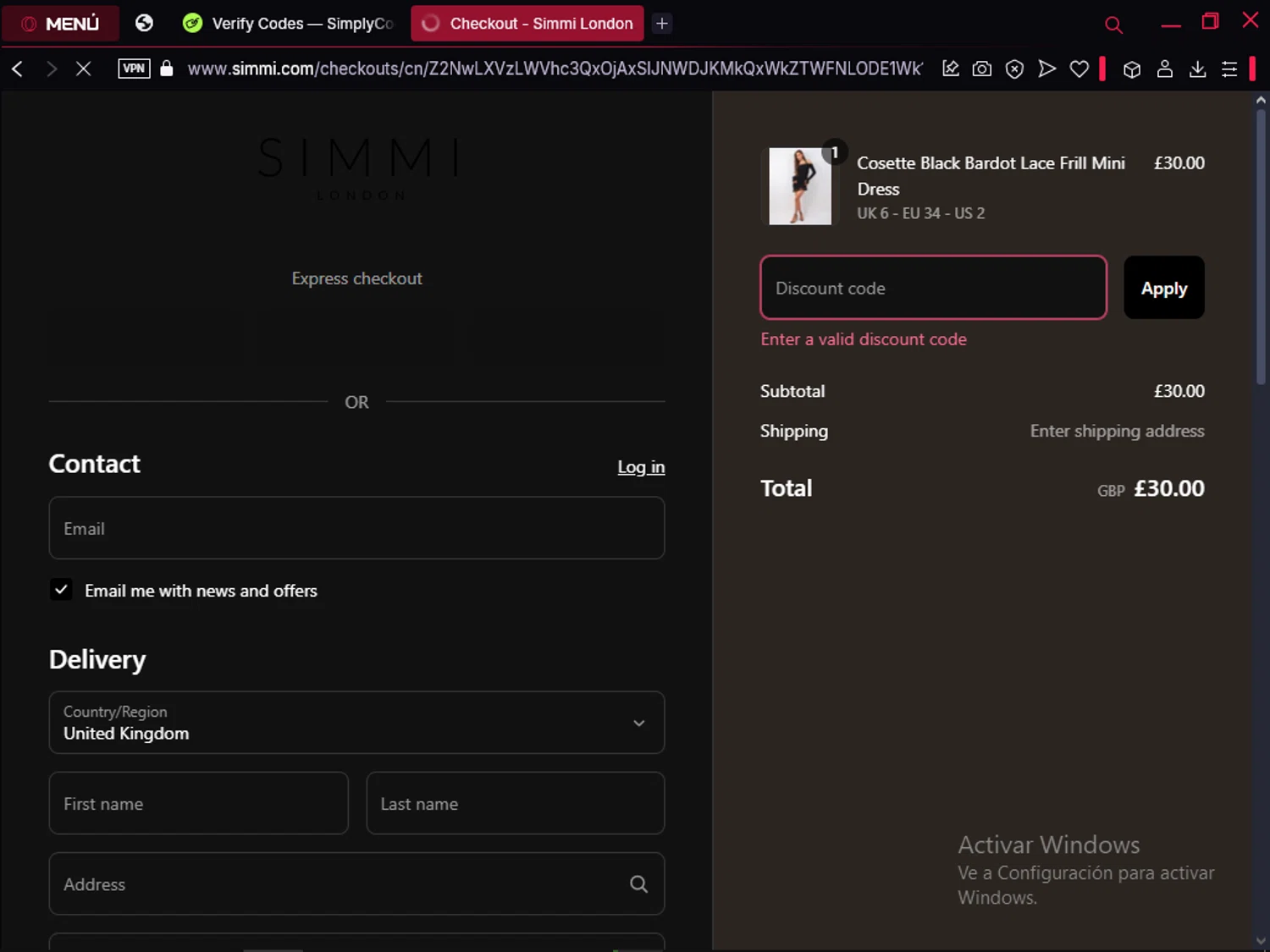Image resolution: width=1270 pixels, height=952 pixels.
Task: Toggle the VPN badge in address bar
Action: pyautogui.click(x=134, y=69)
